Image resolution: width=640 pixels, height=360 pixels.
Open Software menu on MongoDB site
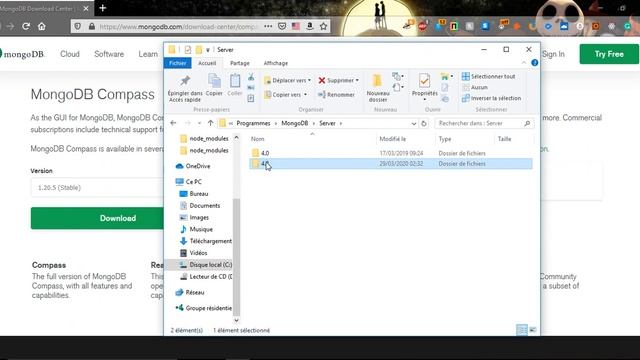(x=109, y=54)
